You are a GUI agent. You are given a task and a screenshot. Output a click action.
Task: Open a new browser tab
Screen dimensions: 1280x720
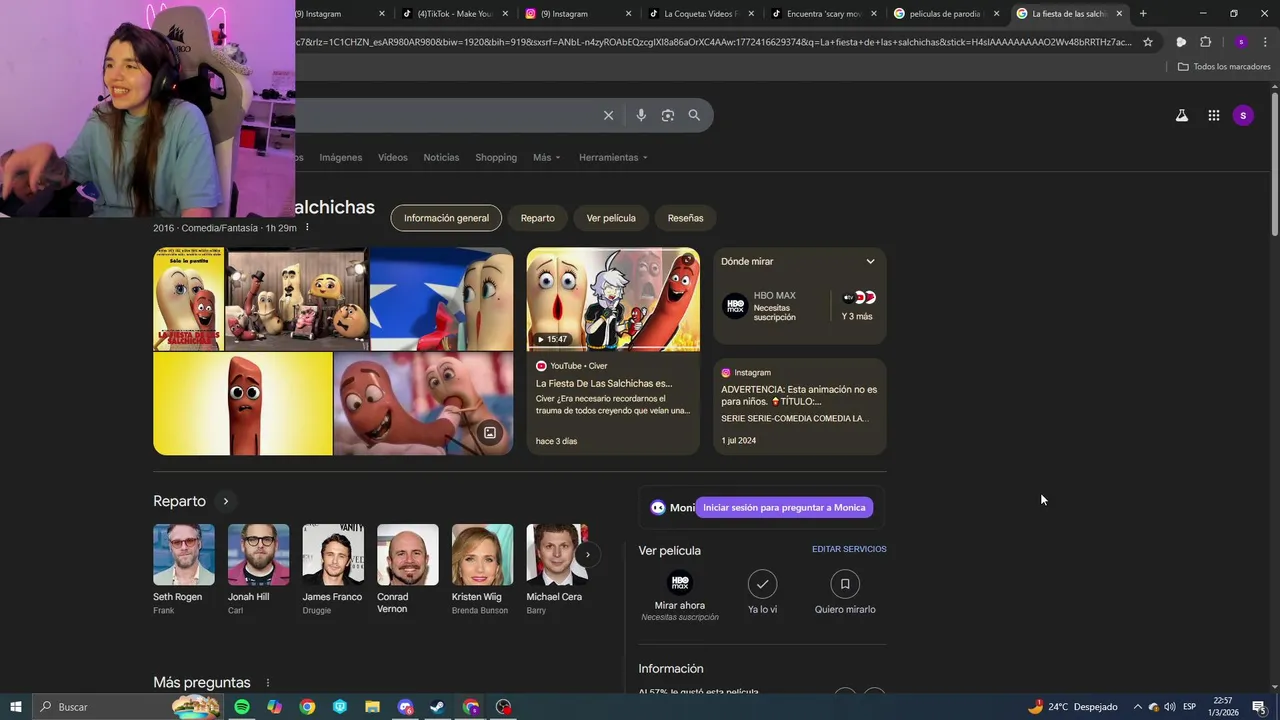click(x=1143, y=14)
